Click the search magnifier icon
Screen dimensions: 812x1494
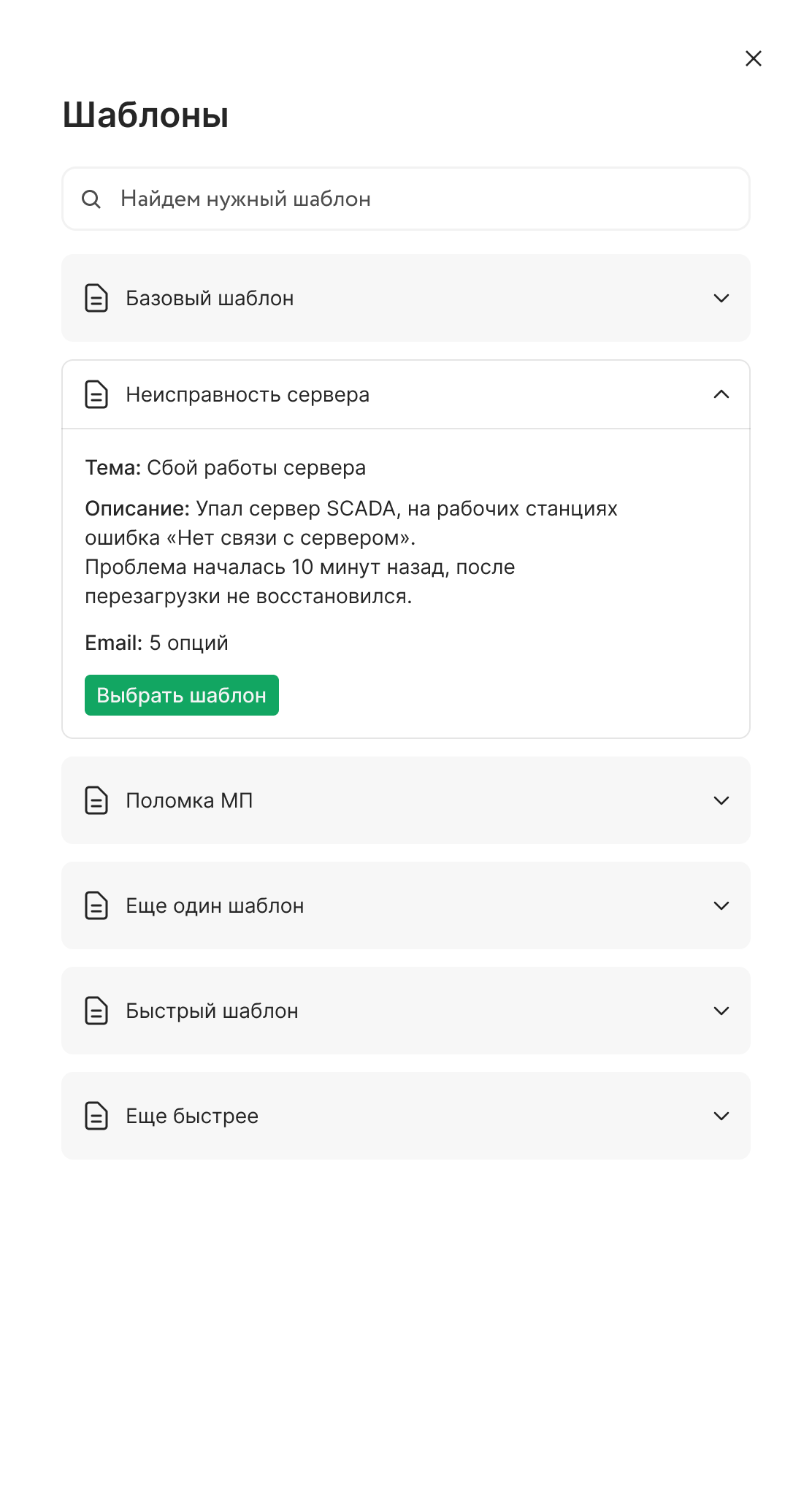click(91, 199)
